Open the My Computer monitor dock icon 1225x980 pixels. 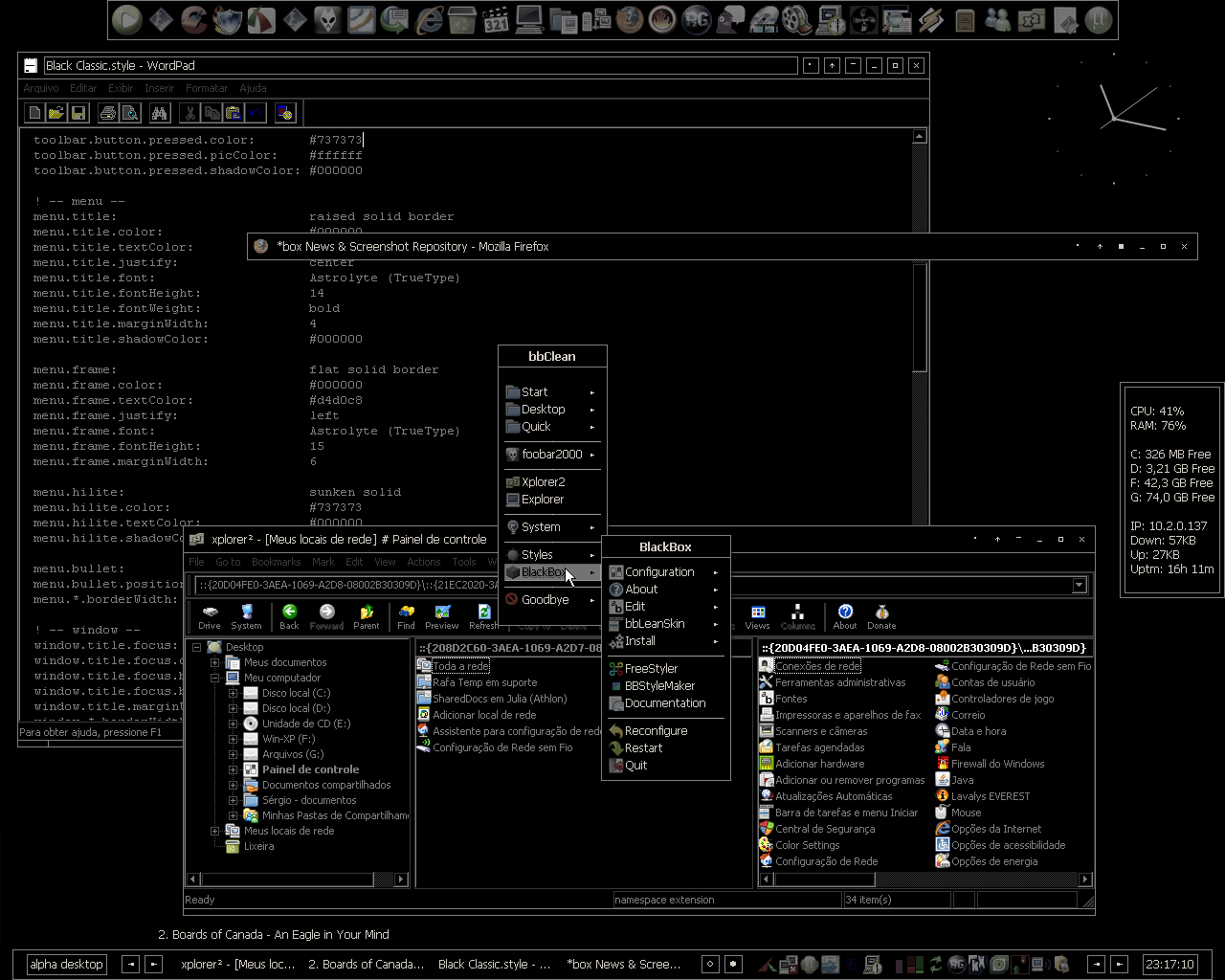pos(529,20)
